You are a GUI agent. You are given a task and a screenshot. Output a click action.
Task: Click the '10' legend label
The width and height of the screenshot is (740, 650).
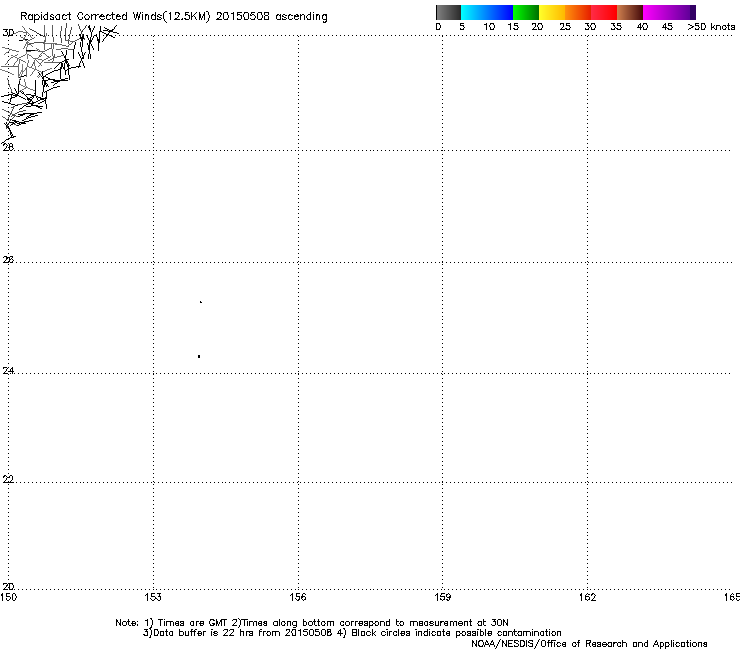(x=489, y=27)
